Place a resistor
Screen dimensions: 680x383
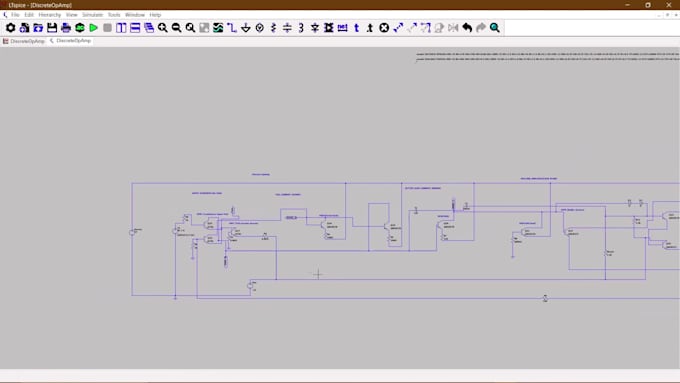click(274, 28)
